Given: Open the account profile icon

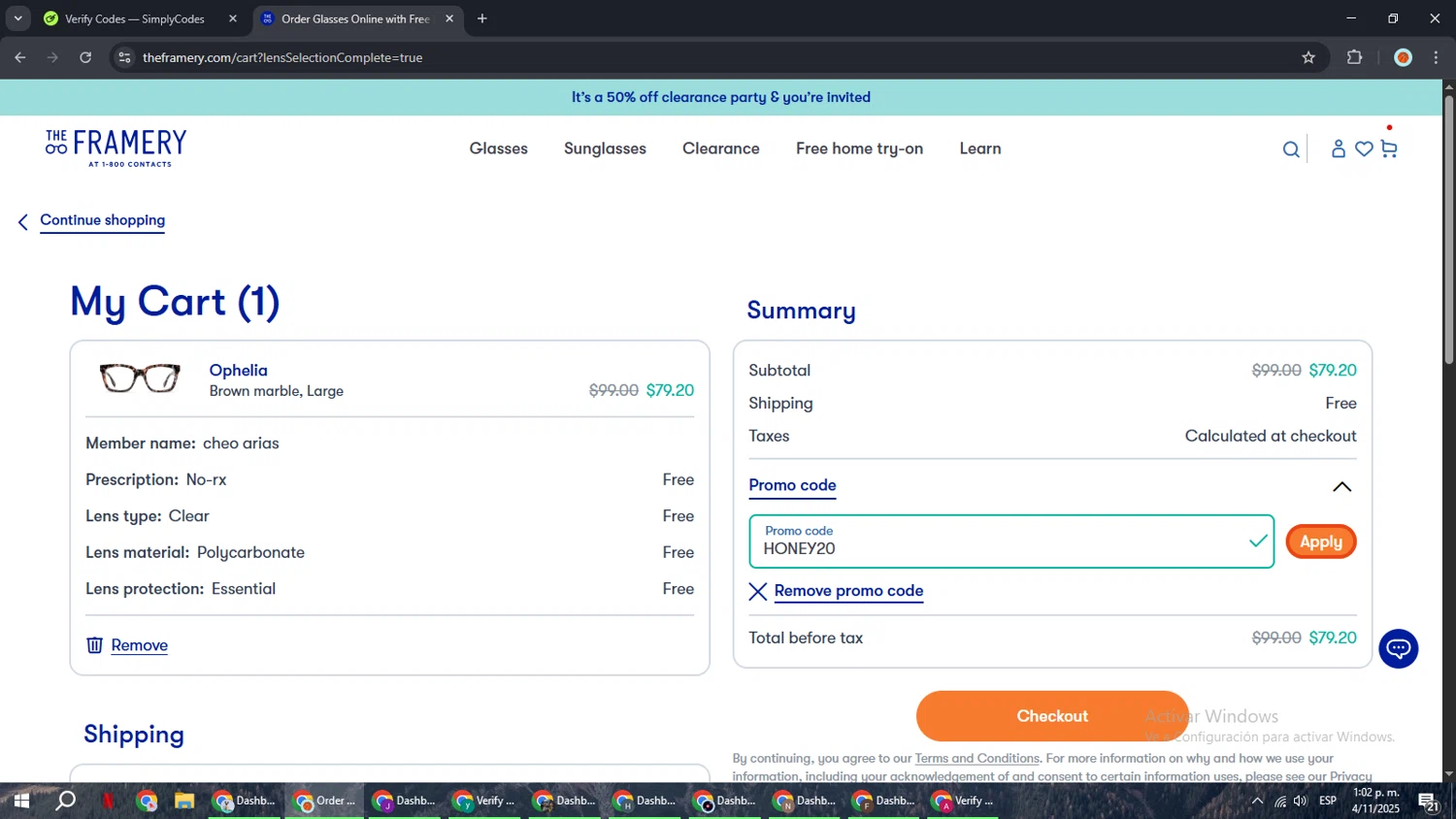Looking at the screenshot, I should [x=1338, y=148].
